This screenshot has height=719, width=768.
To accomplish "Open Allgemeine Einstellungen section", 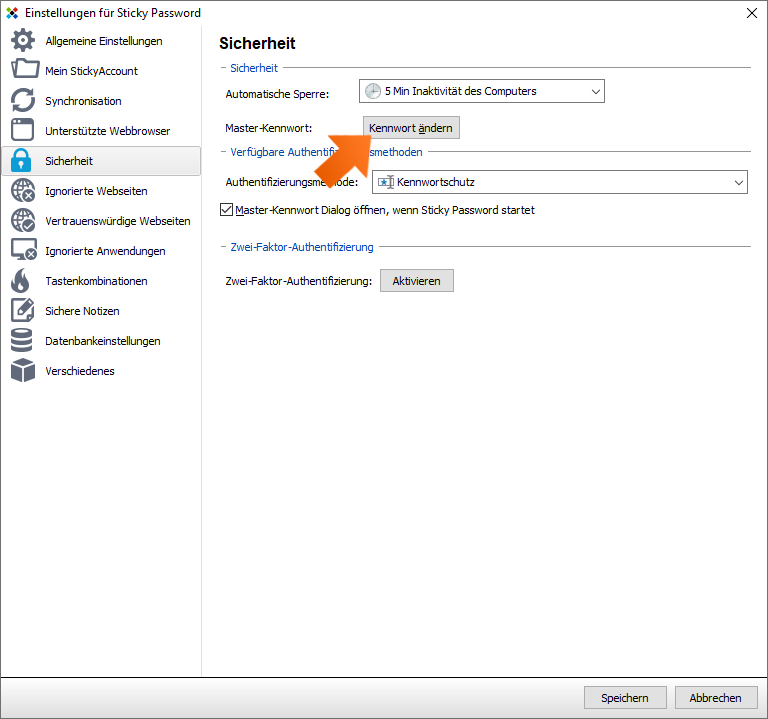I will 103,41.
